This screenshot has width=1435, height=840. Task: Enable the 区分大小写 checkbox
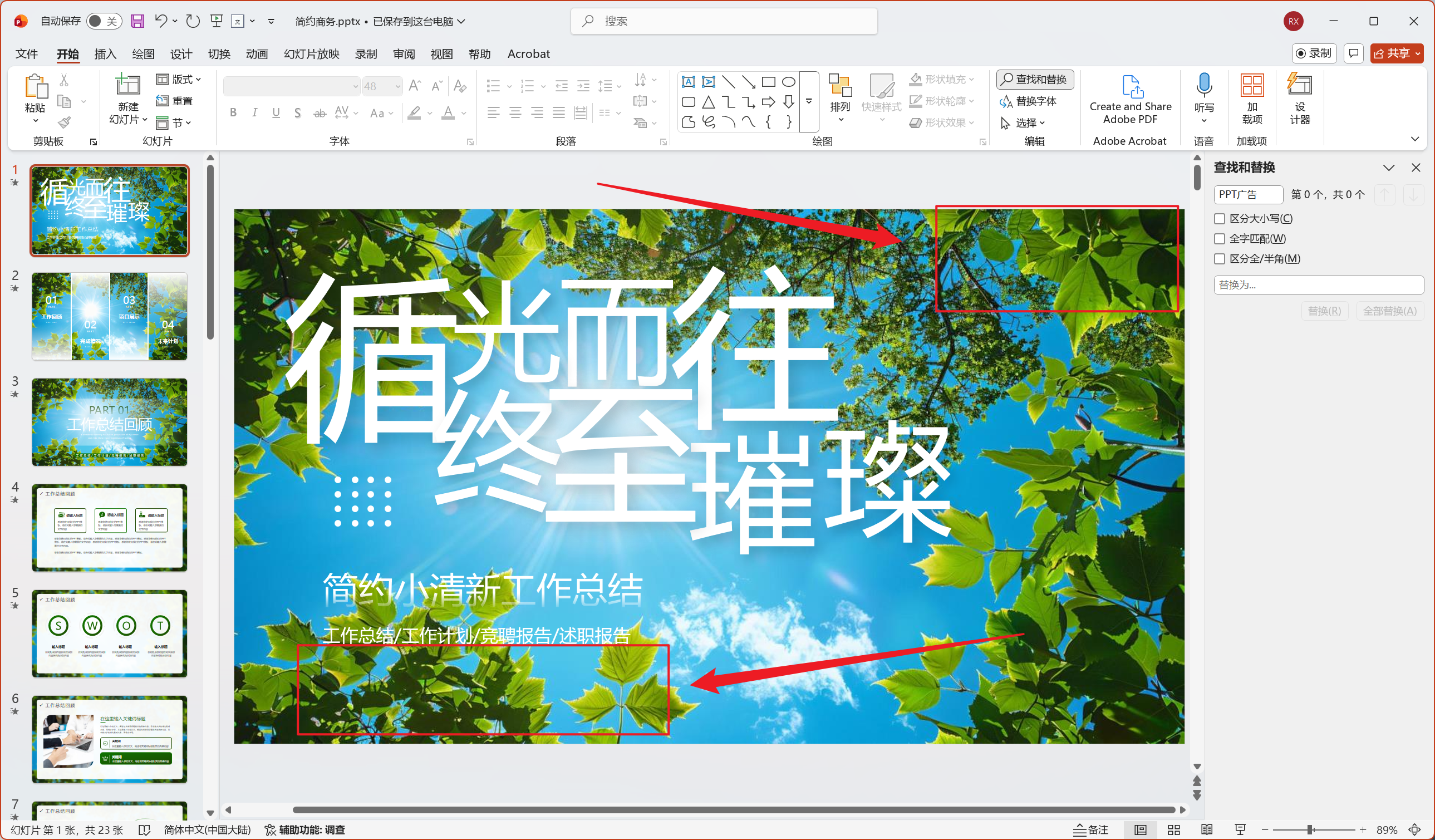pyautogui.click(x=1219, y=218)
